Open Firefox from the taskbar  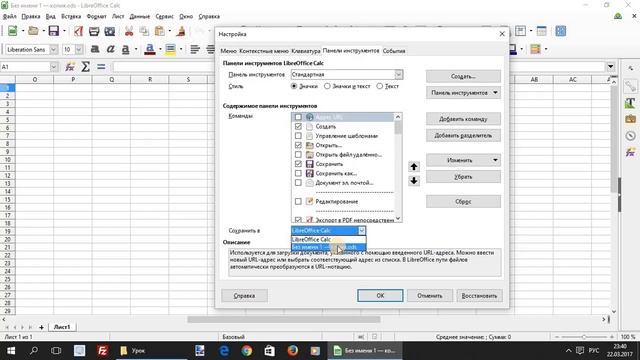292,351
